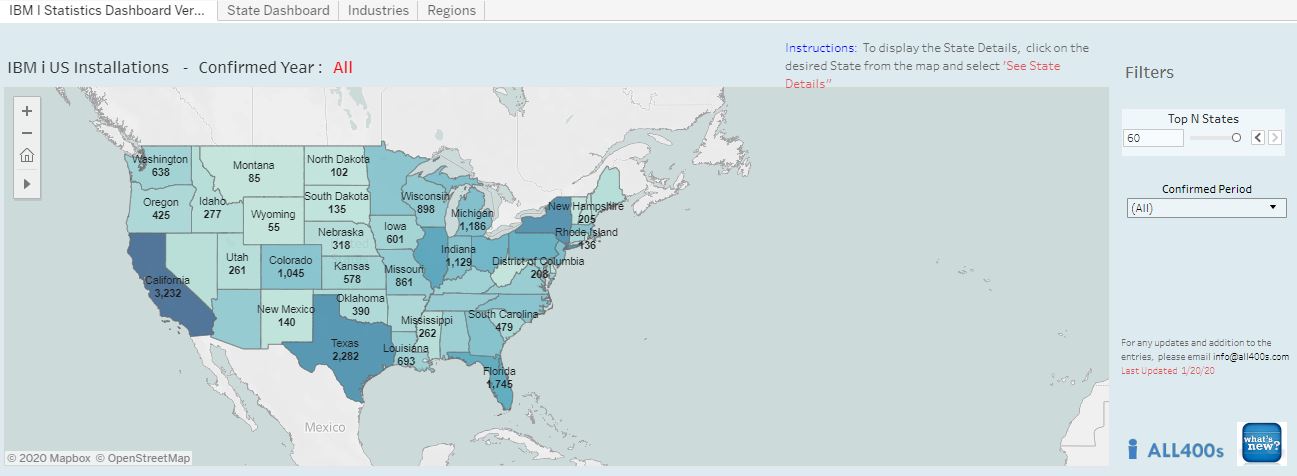The width and height of the screenshot is (1297, 476).
Task: Select Oklahoma on the map
Action: (360, 304)
